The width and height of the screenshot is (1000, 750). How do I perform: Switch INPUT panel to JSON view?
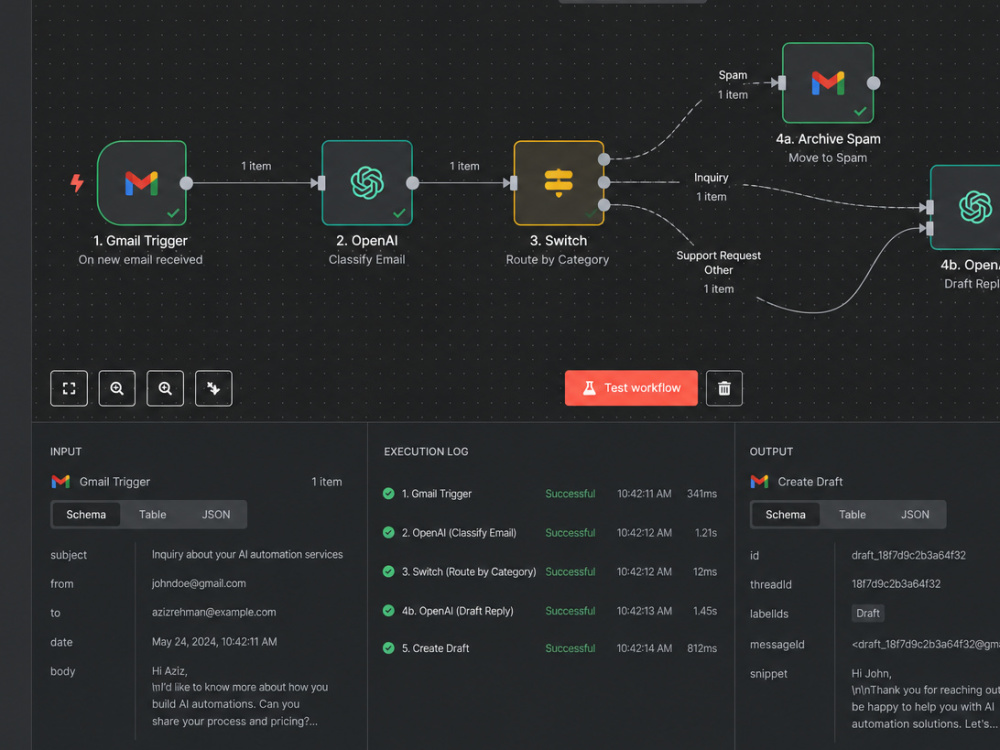[216, 515]
